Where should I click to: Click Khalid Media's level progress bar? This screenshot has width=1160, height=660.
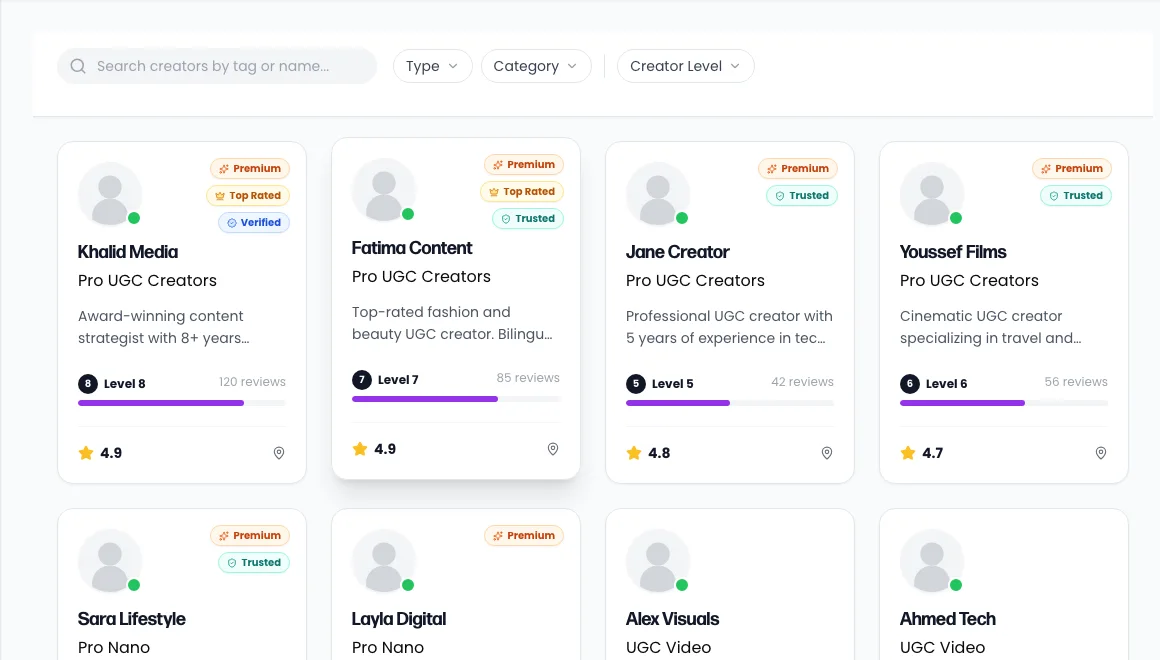182,403
